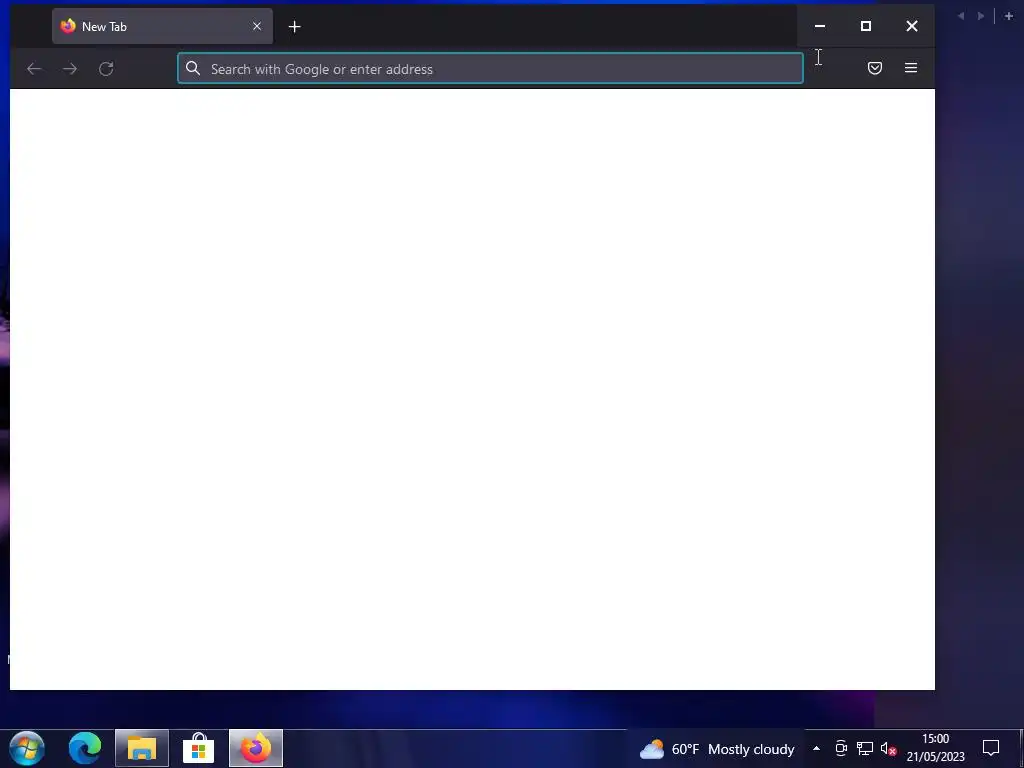This screenshot has width=1024, height=768.
Task: Close the Firefox window
Action: (912, 26)
